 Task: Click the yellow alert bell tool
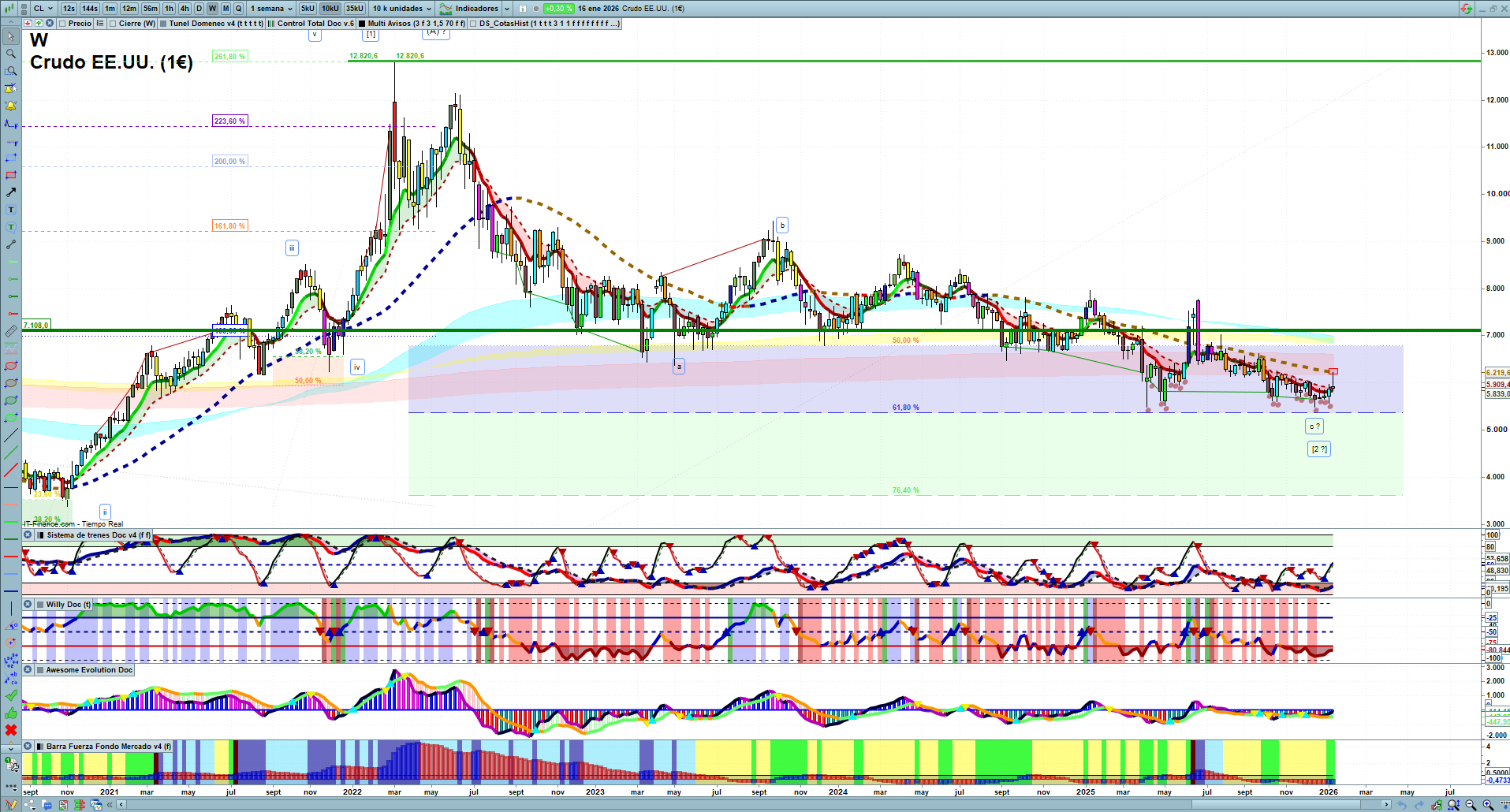11,106
